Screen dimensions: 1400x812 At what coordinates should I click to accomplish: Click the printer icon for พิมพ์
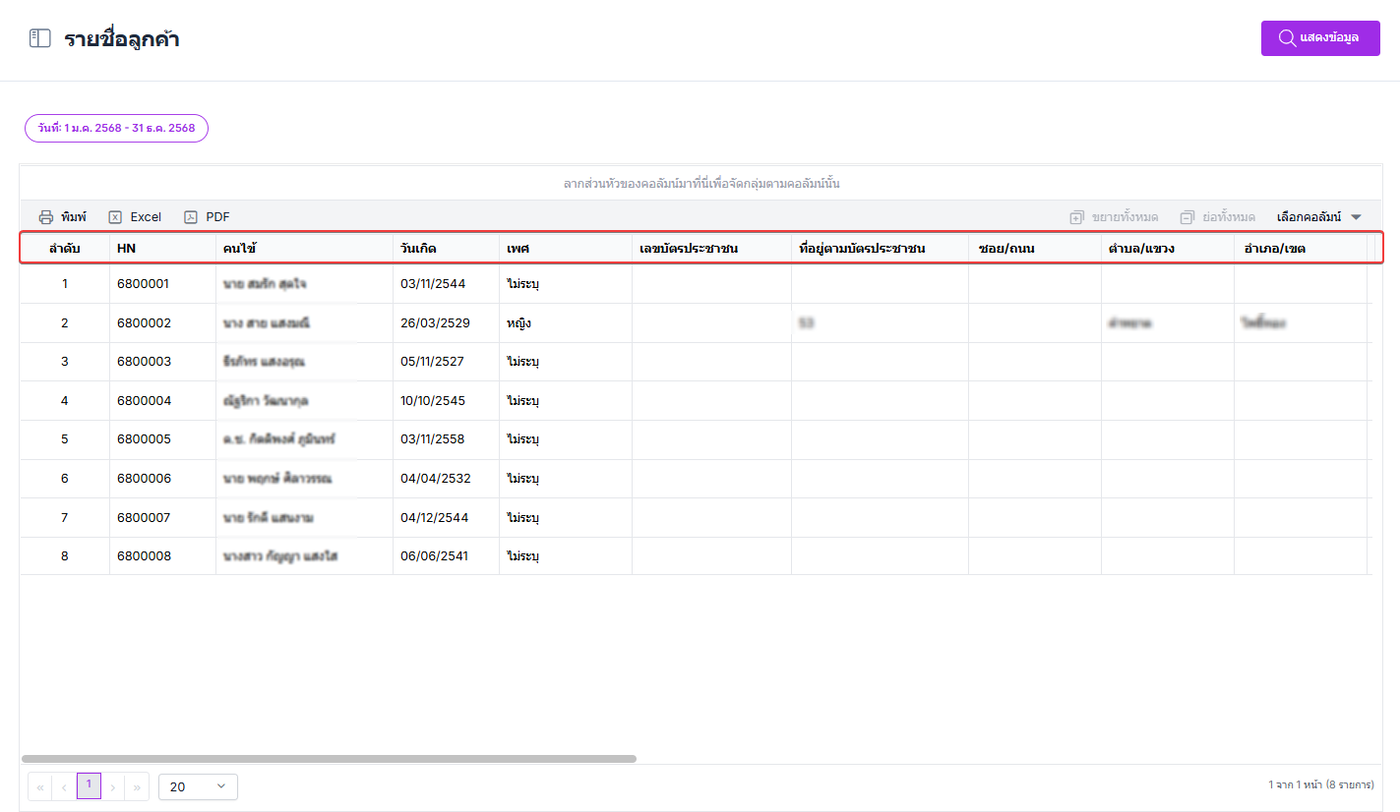46,217
